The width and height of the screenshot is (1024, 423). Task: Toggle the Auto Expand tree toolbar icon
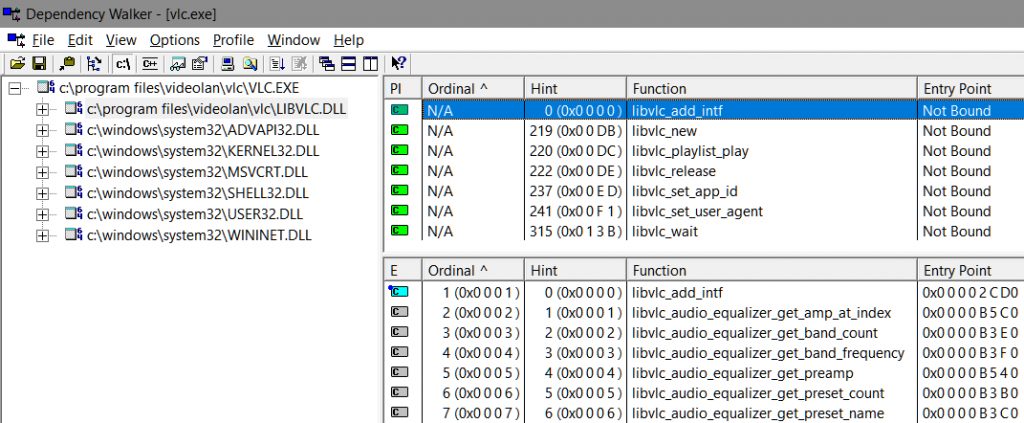click(94, 63)
